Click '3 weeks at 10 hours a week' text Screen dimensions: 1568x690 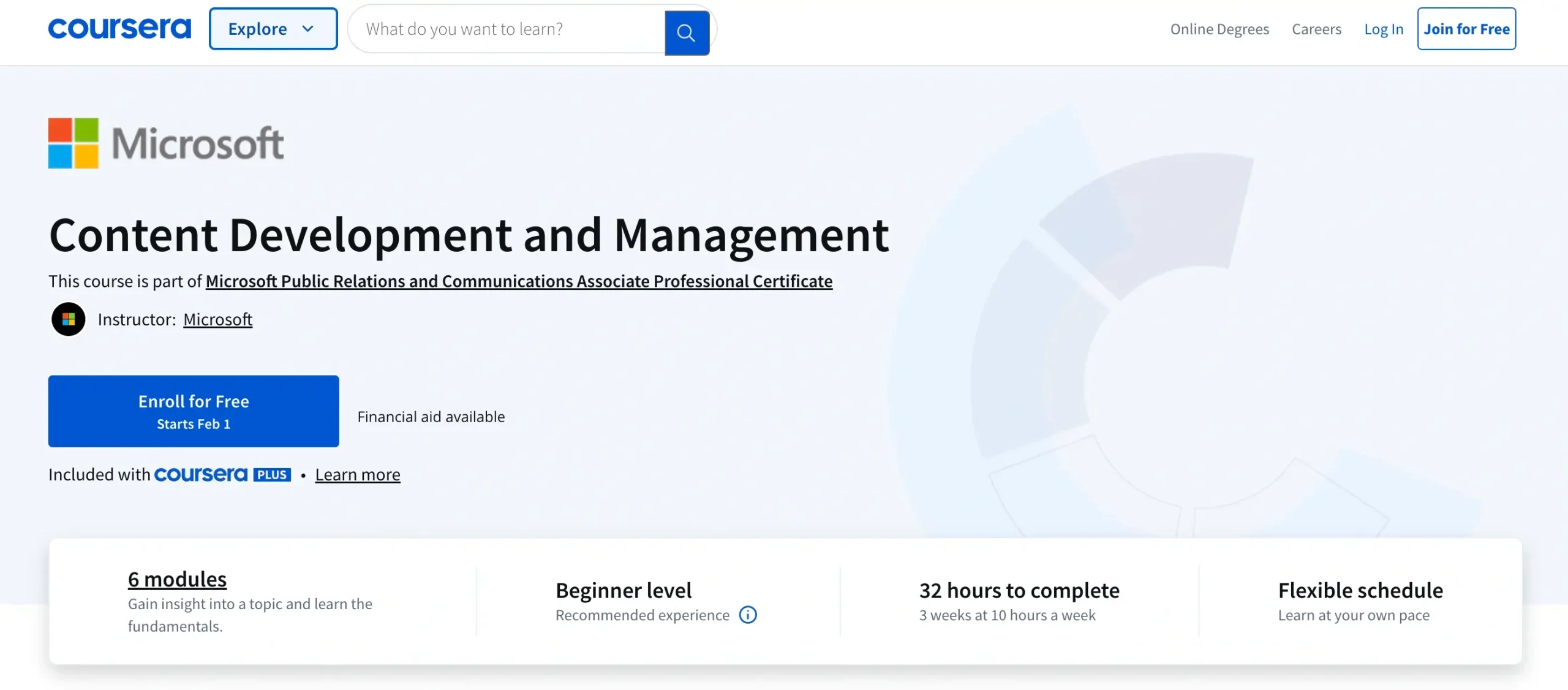[x=1007, y=615]
